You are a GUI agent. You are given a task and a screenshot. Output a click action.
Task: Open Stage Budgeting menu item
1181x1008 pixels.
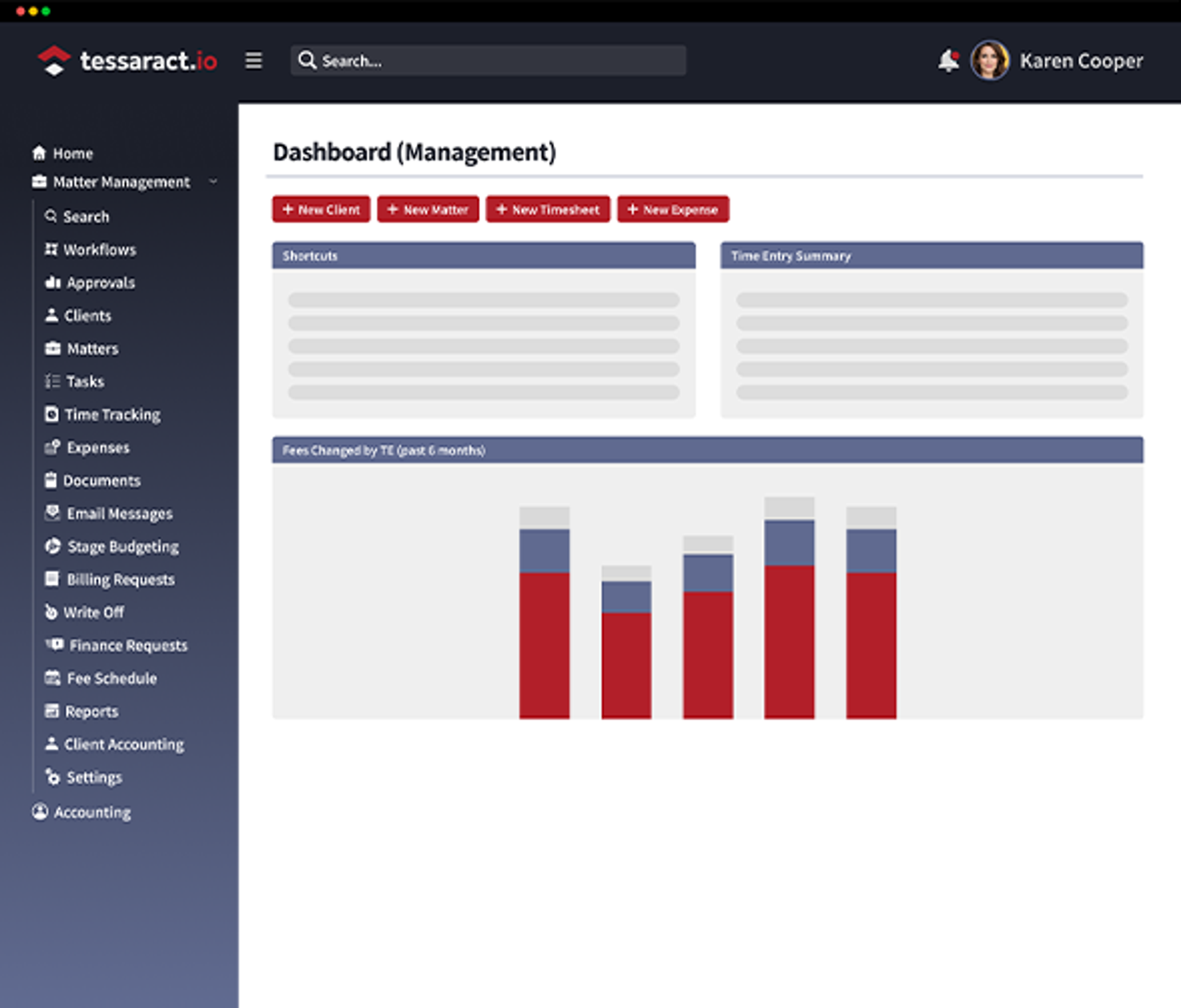(123, 547)
